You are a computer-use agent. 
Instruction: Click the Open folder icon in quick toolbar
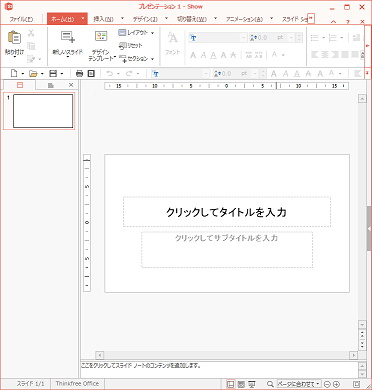pyautogui.click(x=33, y=73)
